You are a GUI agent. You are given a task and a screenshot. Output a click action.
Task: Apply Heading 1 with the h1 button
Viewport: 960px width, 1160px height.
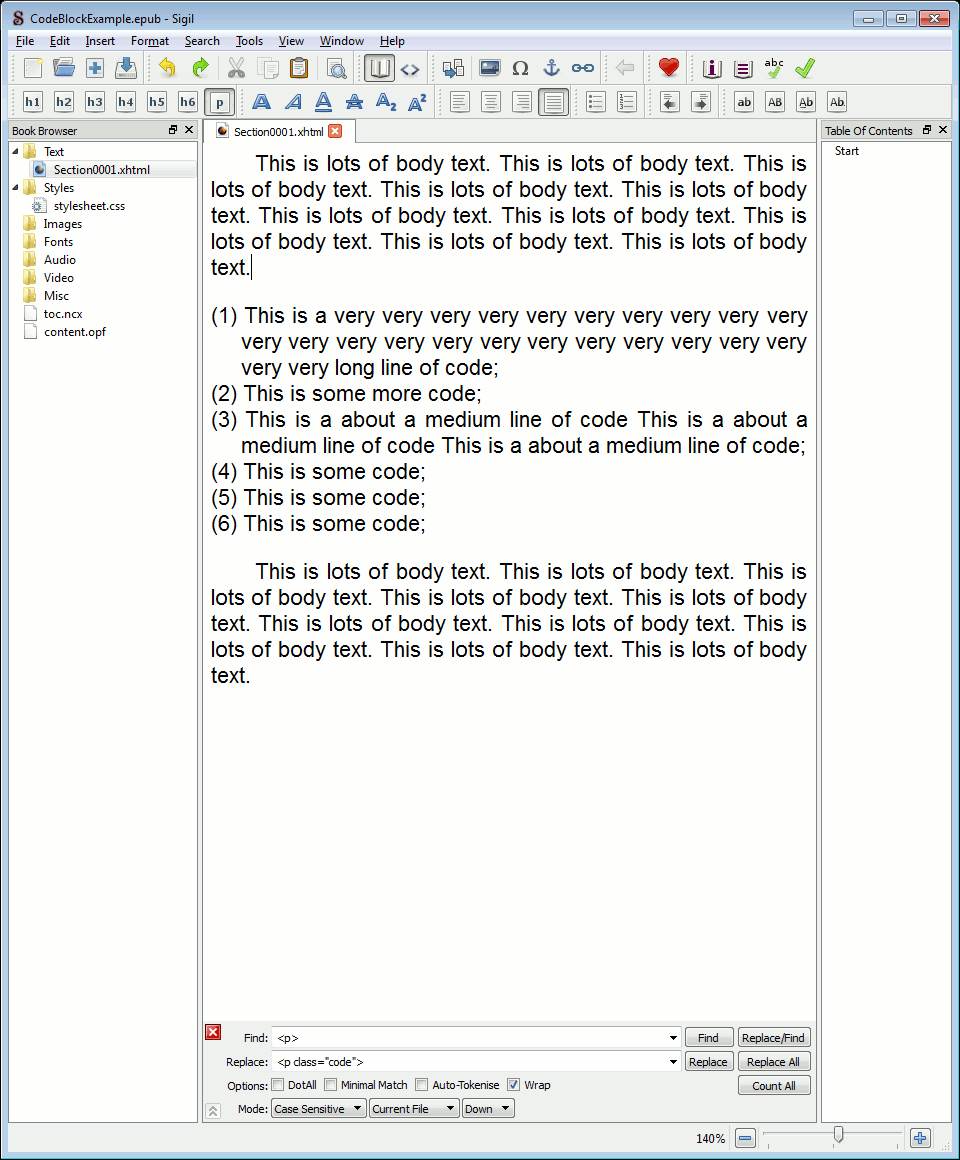[x=33, y=102]
